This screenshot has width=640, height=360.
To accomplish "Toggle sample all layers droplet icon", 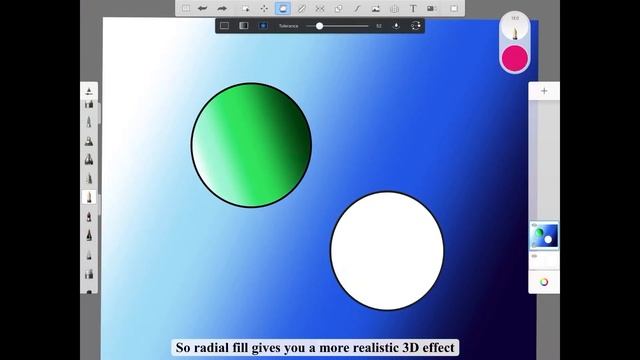I will coord(396,26).
